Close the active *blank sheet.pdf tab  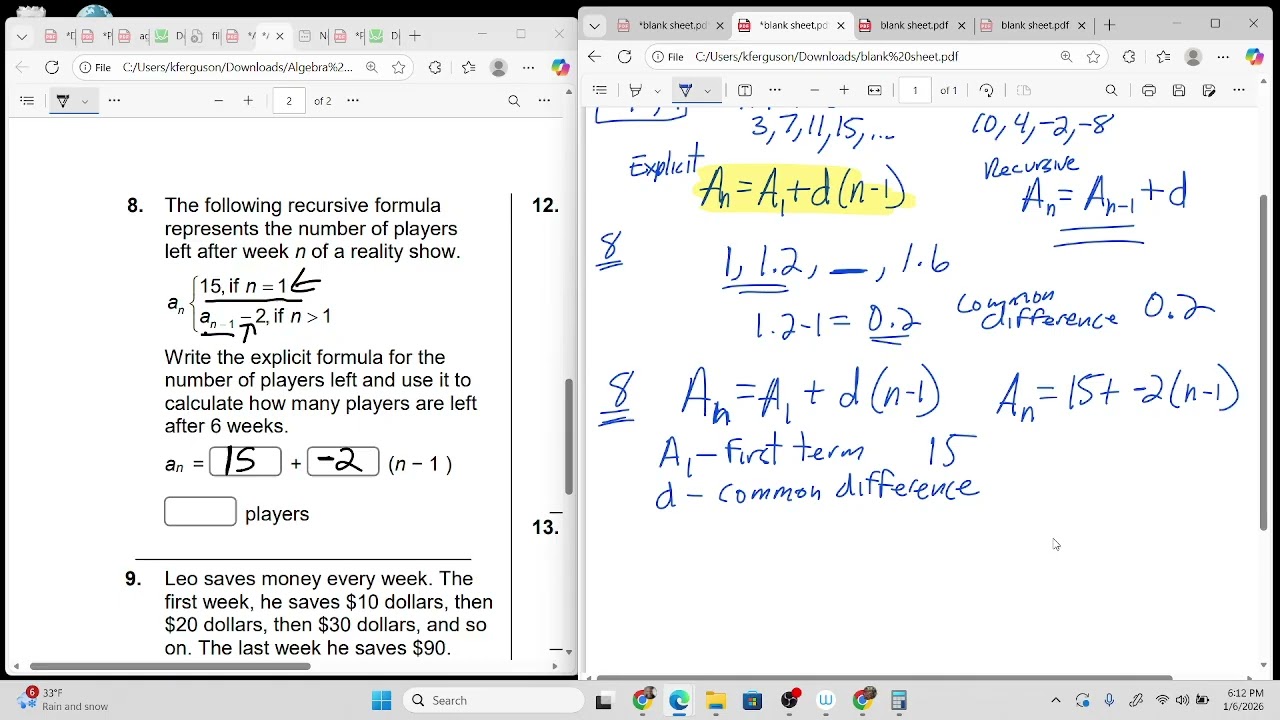point(841,25)
